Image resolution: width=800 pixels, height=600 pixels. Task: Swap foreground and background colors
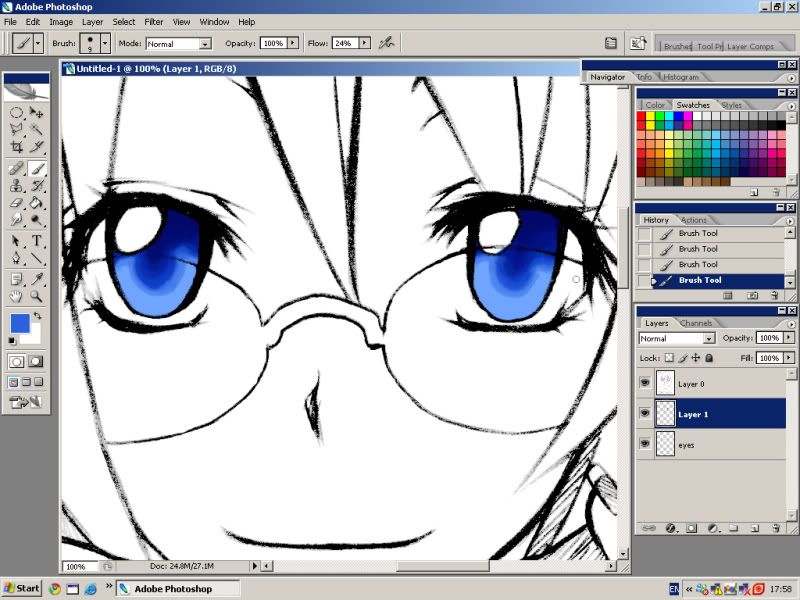pos(38,316)
